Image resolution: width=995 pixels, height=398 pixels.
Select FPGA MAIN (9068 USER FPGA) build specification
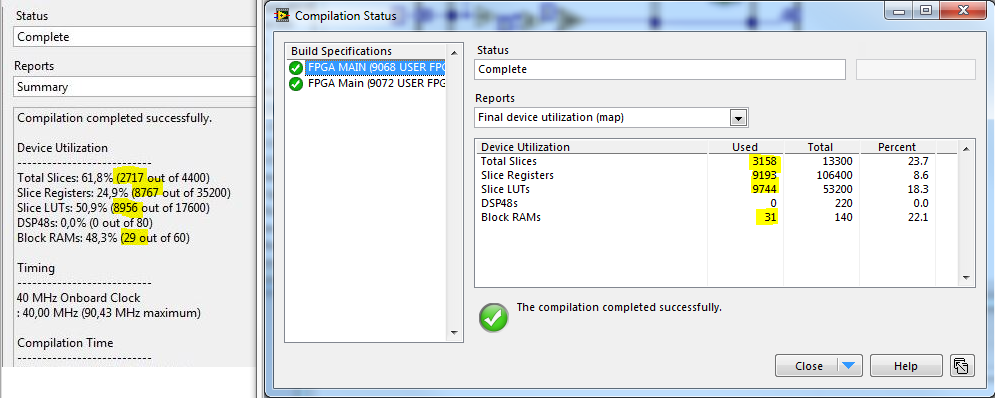375,67
